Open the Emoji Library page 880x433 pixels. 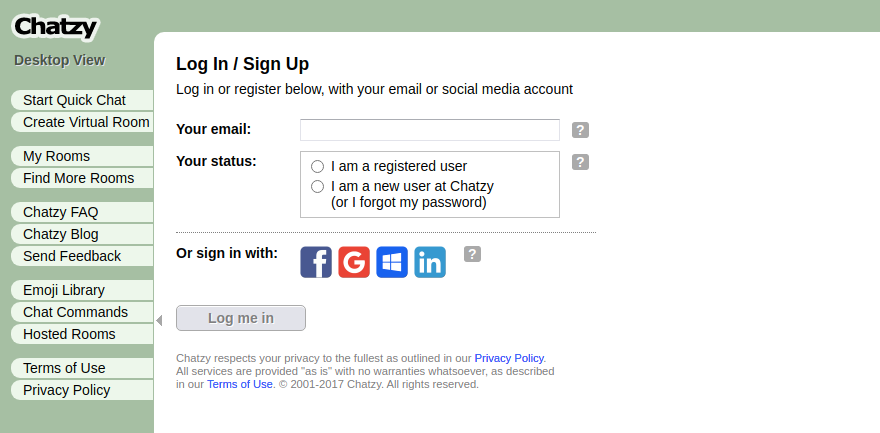(x=82, y=290)
